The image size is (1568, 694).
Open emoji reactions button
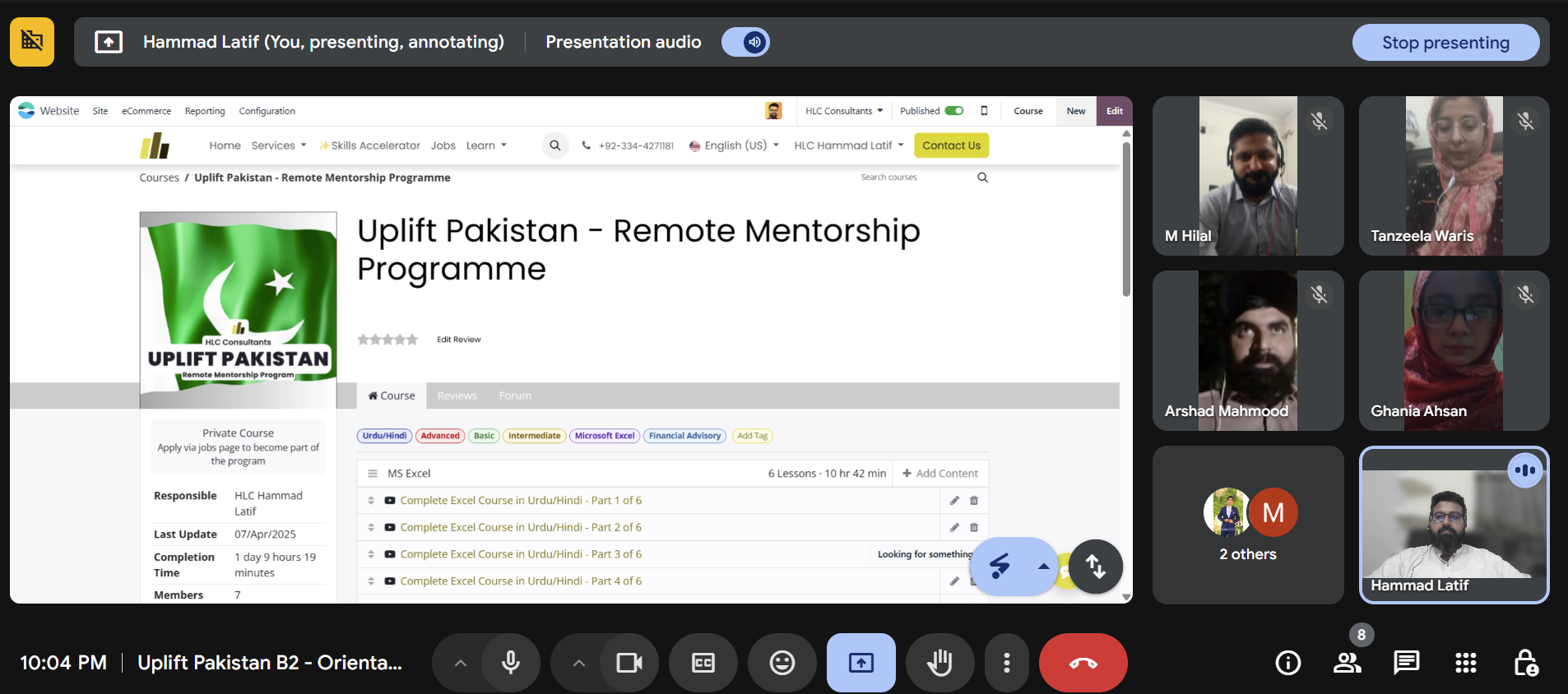[782, 663]
